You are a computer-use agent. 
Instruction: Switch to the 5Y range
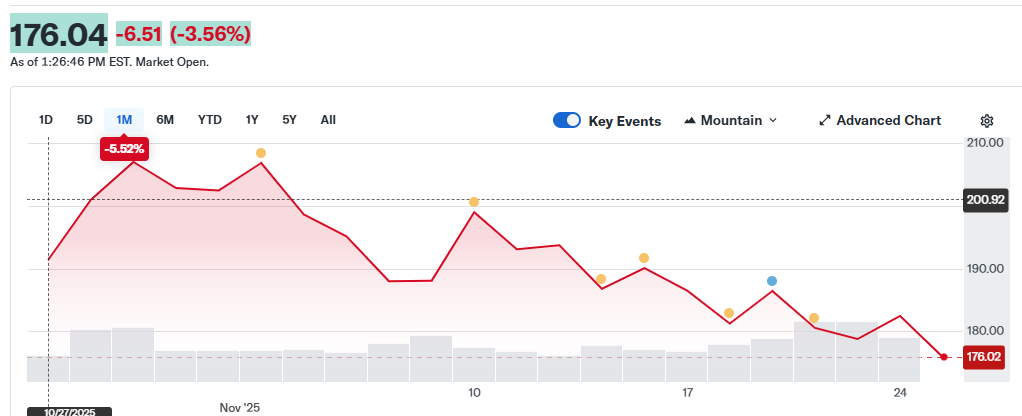pos(289,120)
